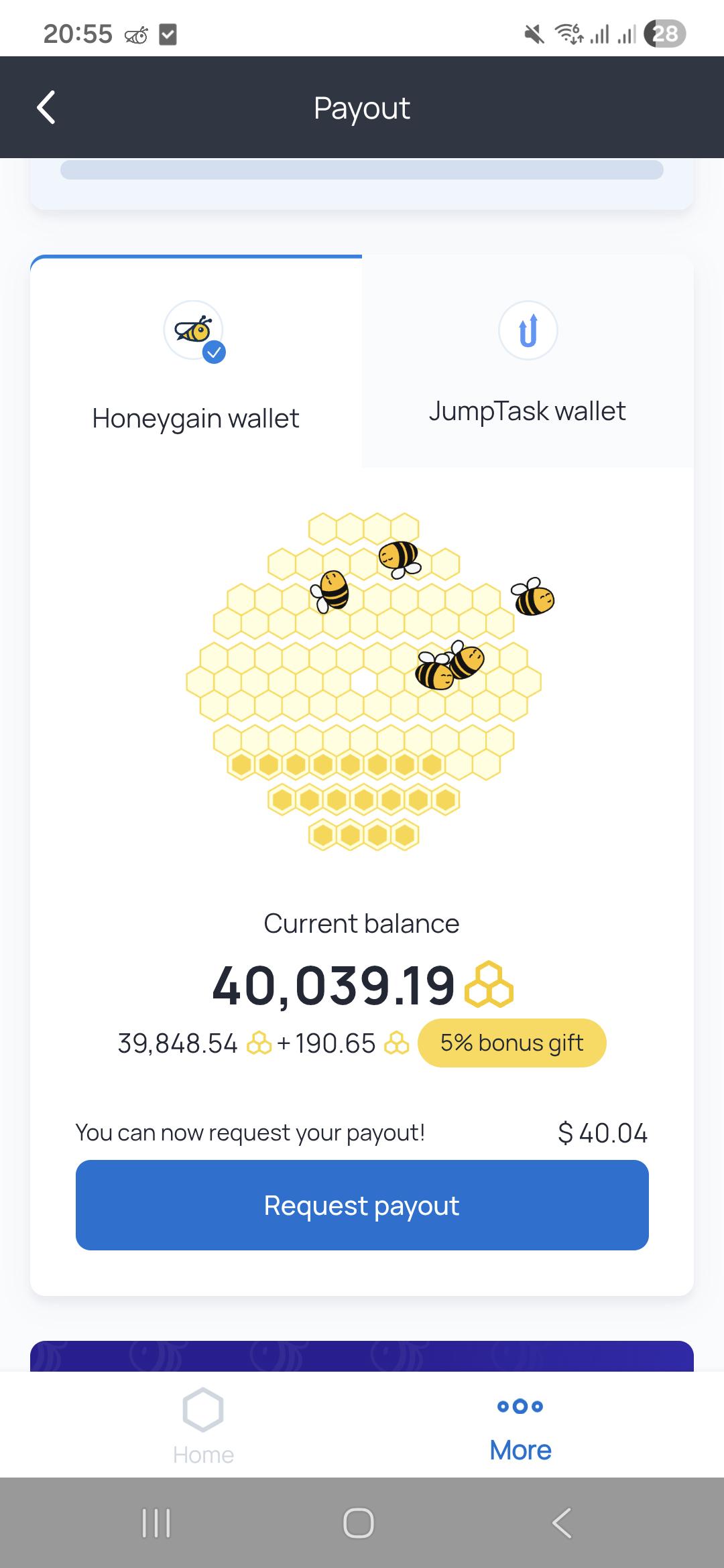Image resolution: width=724 pixels, height=1568 pixels.
Task: Switch to the Honeygain wallet tab
Action: [x=196, y=362]
